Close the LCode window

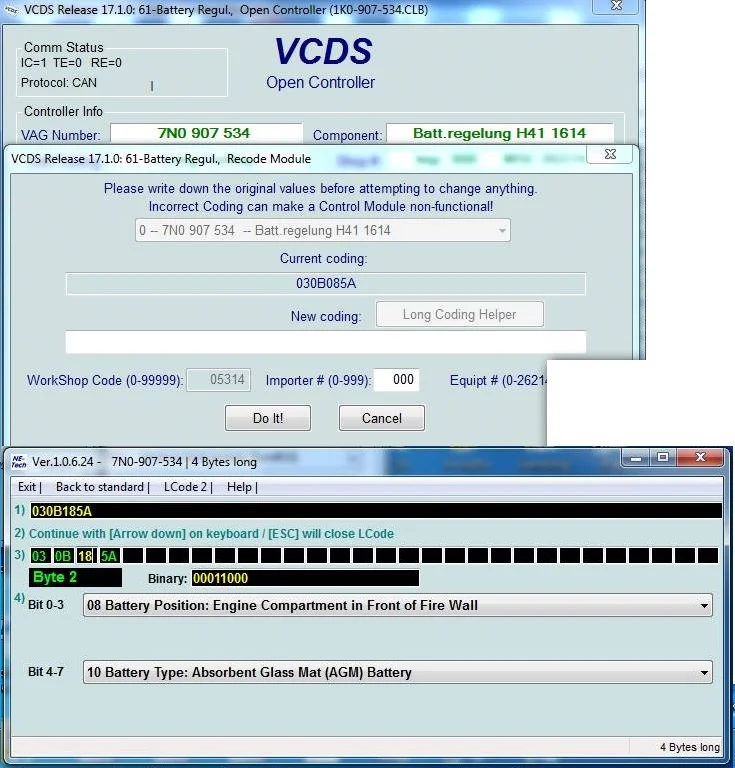coord(700,458)
